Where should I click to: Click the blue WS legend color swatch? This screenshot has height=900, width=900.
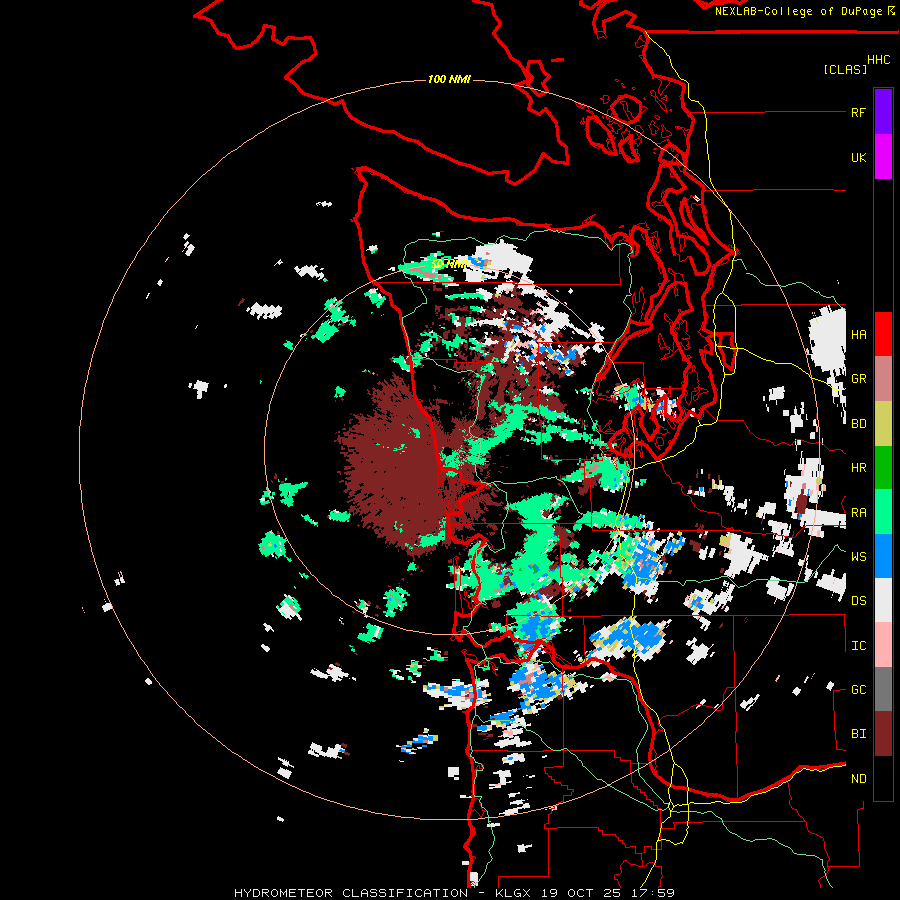pos(883,556)
